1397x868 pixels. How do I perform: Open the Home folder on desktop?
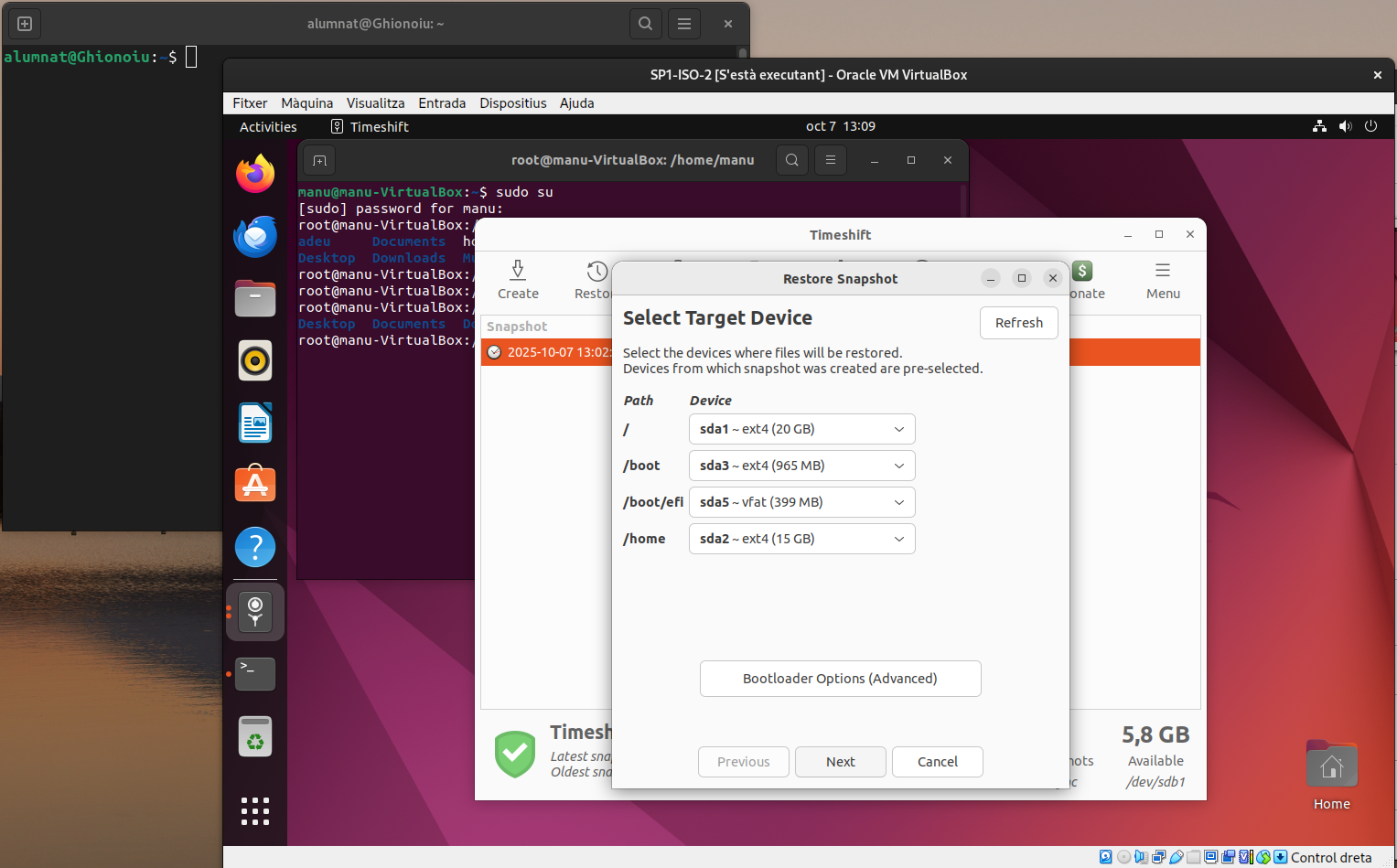coord(1331,768)
